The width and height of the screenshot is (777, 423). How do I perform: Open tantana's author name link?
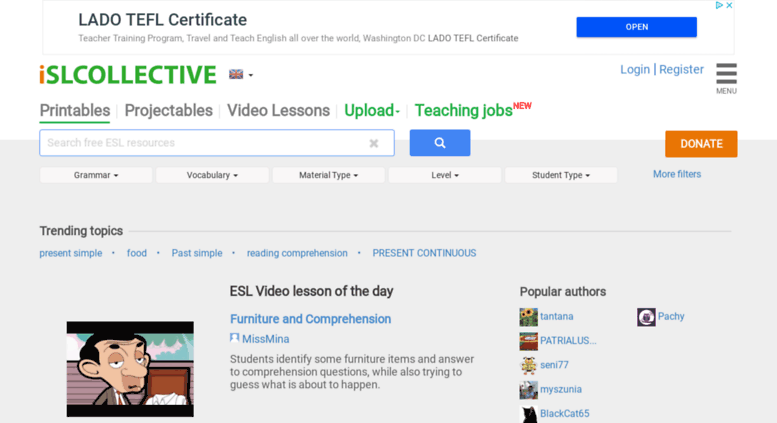[x=556, y=317]
